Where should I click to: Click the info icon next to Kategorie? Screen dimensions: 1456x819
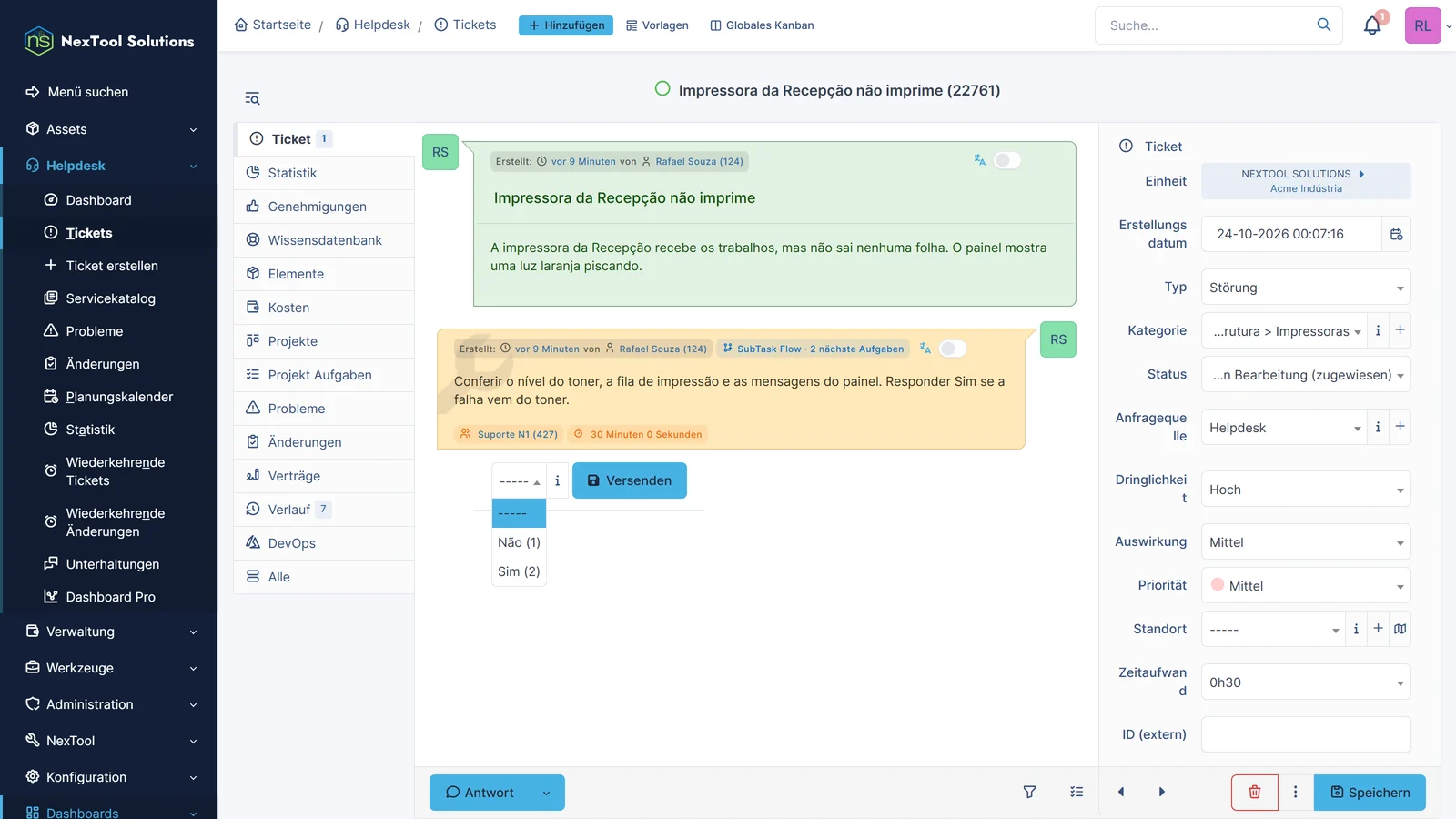click(x=1378, y=330)
